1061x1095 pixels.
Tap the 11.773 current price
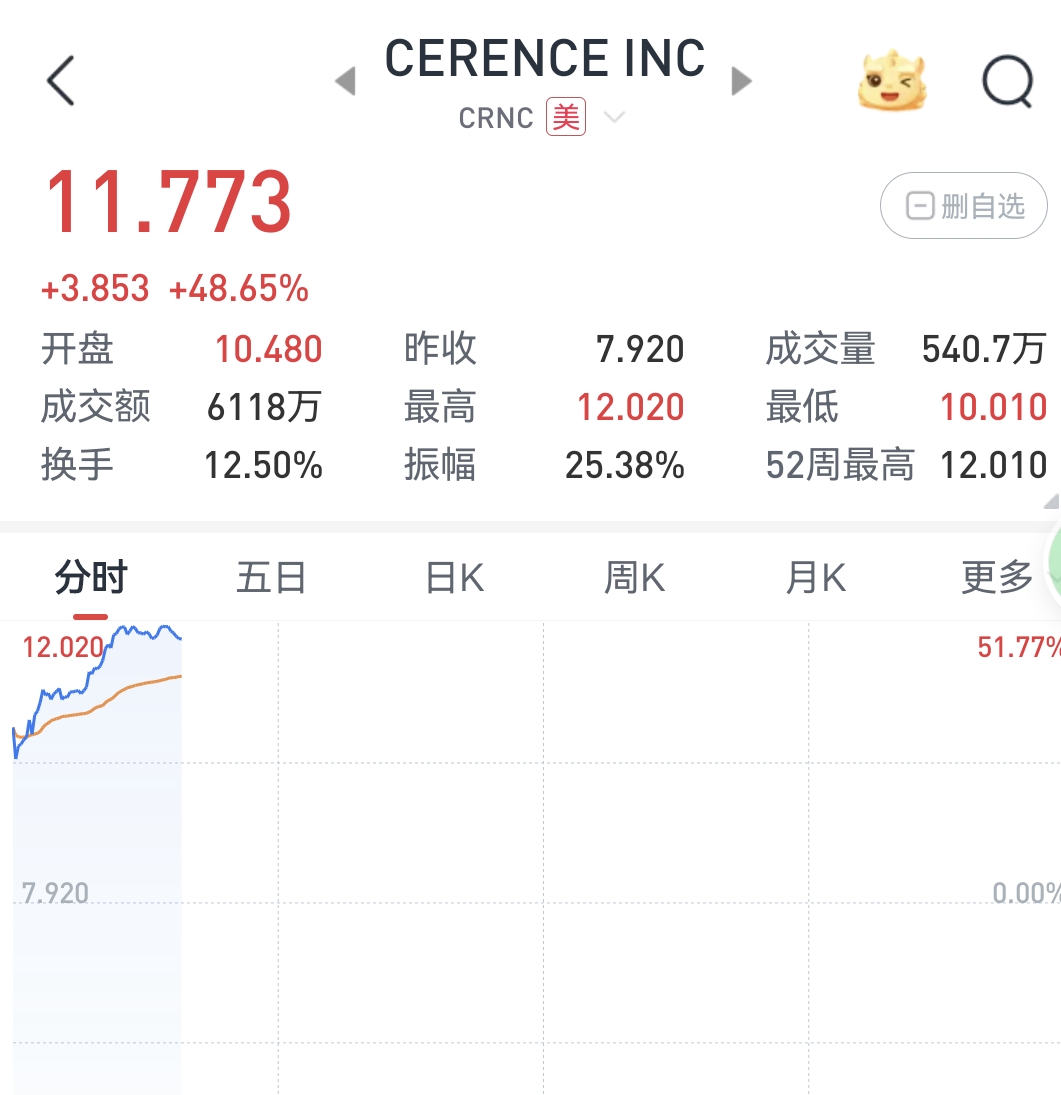(x=169, y=203)
